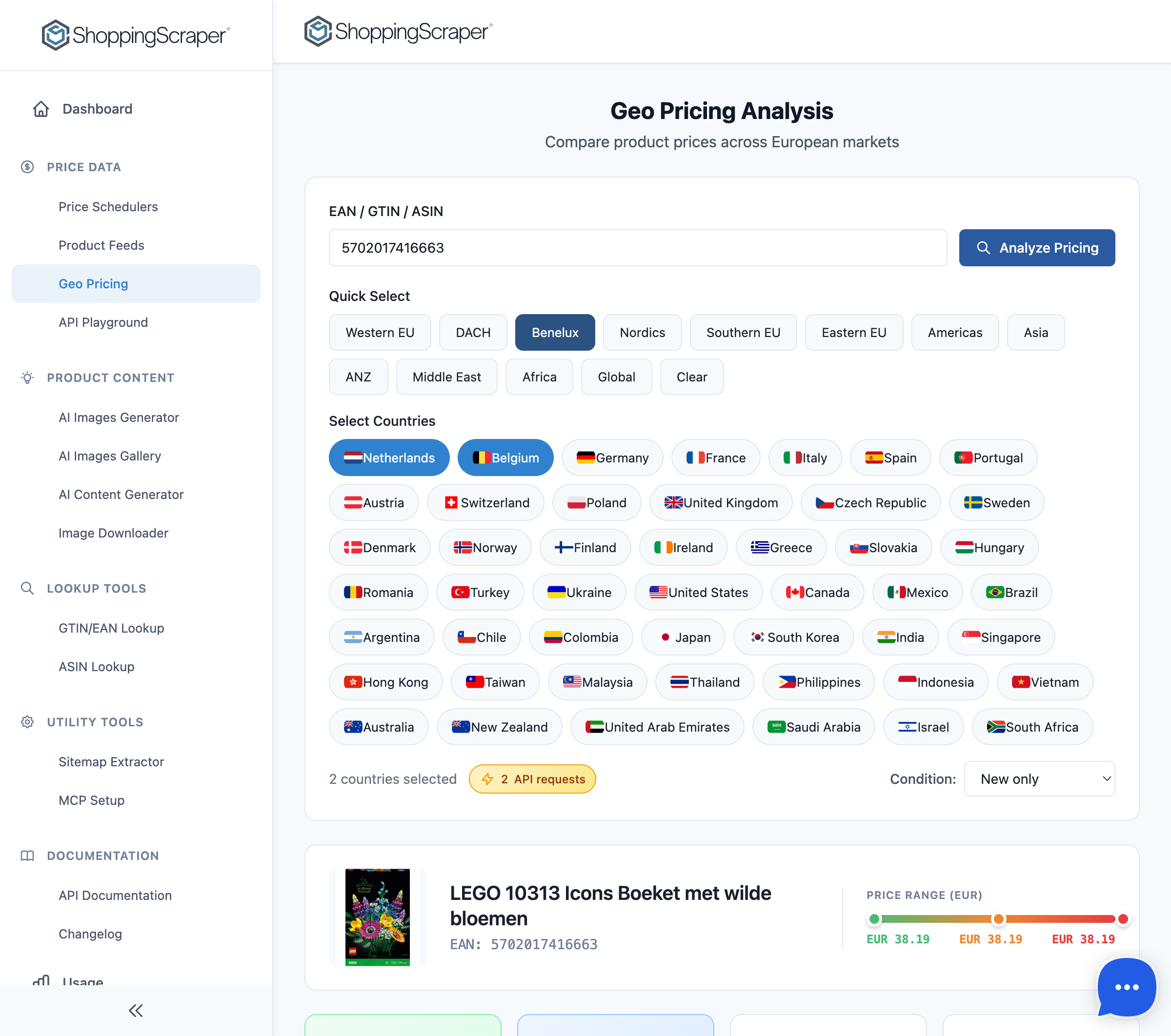The height and width of the screenshot is (1036, 1171).
Task: Click the midpoint marker on the price range slider
Action: point(999,918)
